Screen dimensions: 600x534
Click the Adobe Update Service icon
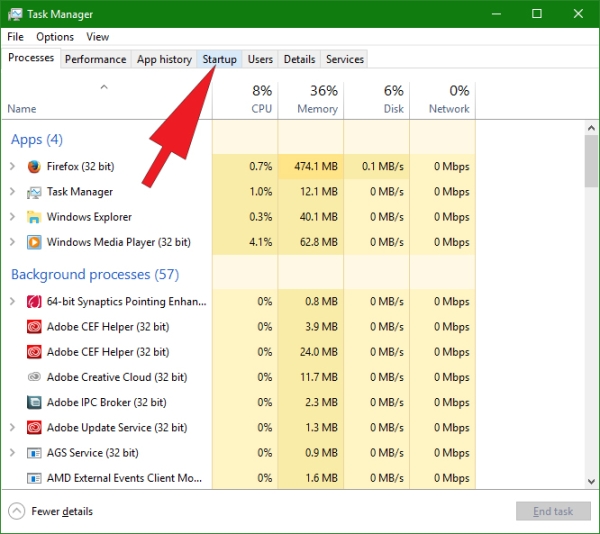(34, 428)
